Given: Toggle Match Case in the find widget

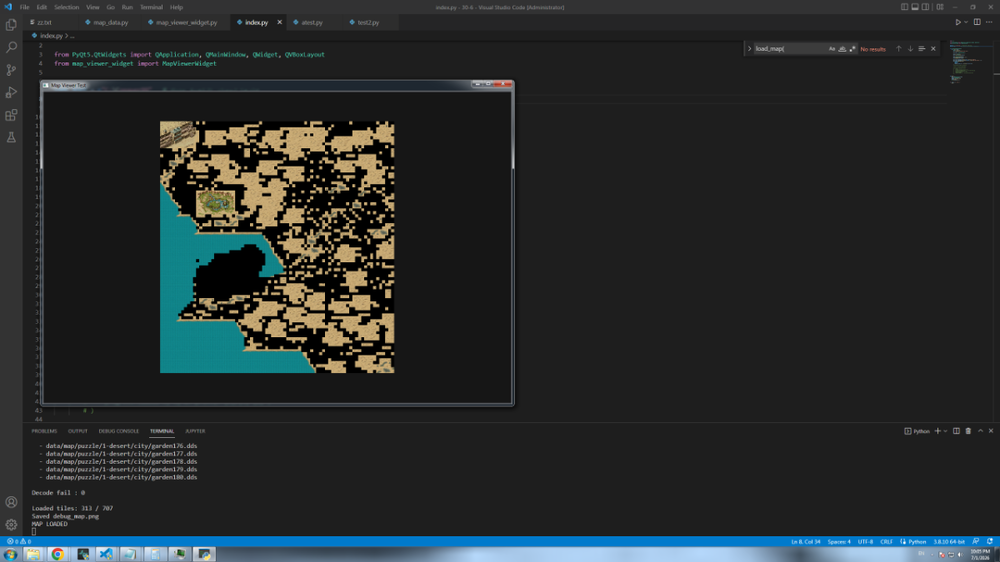Looking at the screenshot, I should pyautogui.click(x=832, y=49).
